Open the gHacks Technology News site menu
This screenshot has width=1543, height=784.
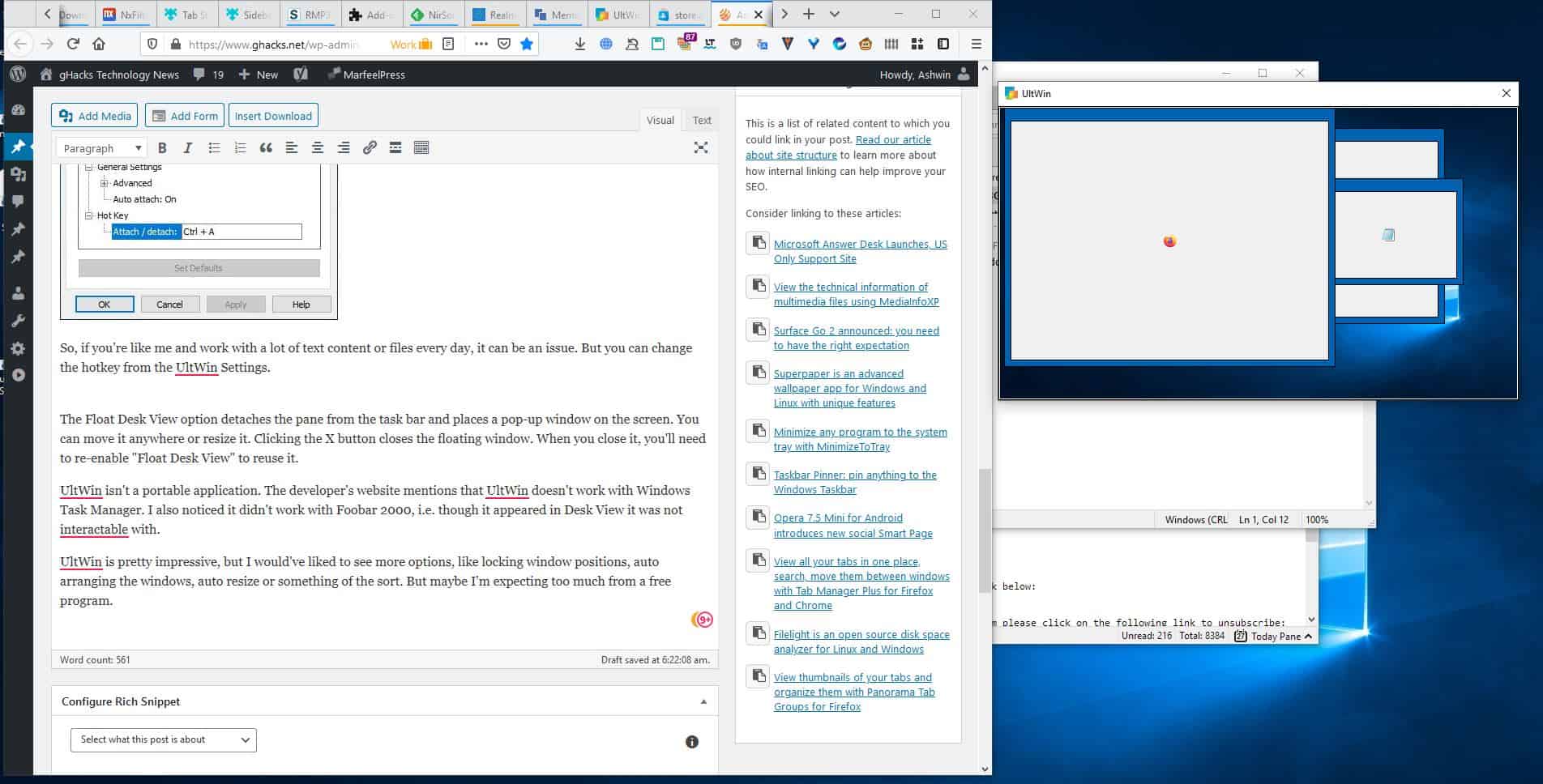[109, 75]
